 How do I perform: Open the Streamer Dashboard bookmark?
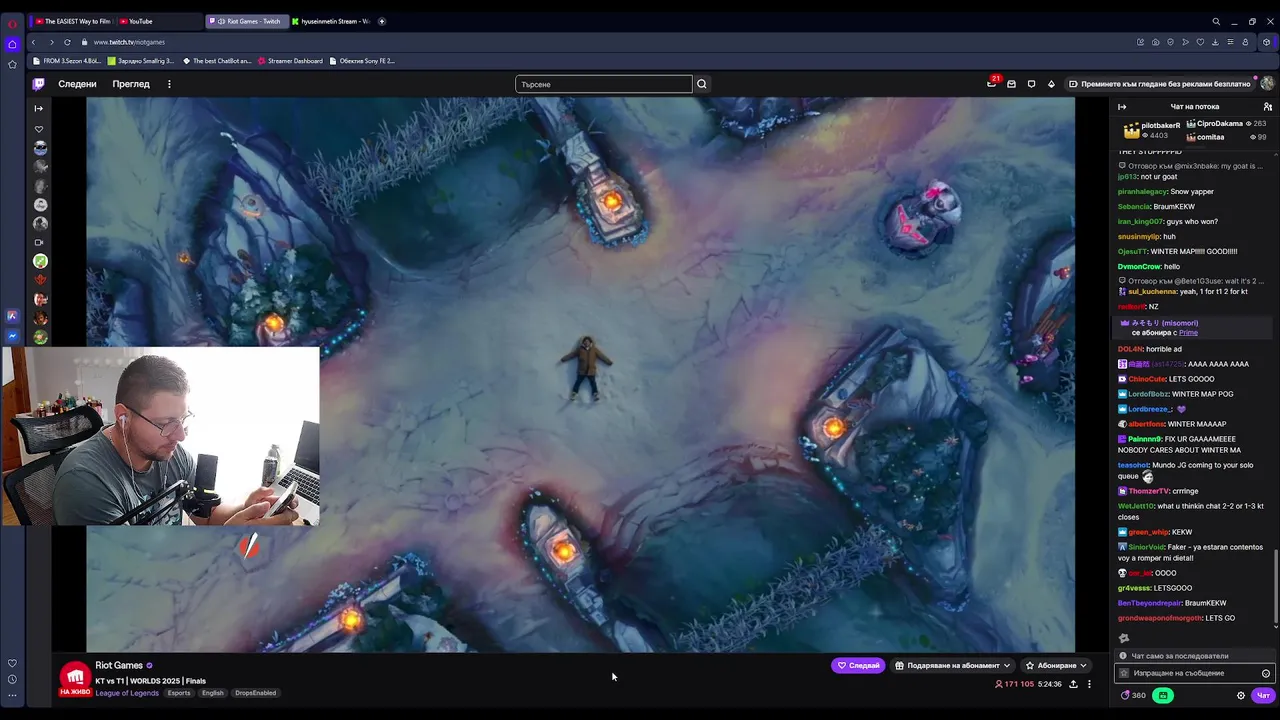tap(290, 61)
